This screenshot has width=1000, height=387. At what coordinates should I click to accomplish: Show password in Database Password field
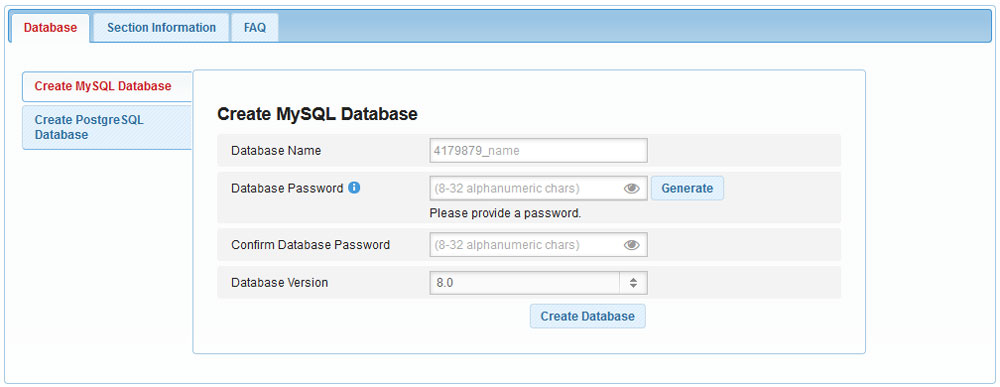pyautogui.click(x=631, y=189)
